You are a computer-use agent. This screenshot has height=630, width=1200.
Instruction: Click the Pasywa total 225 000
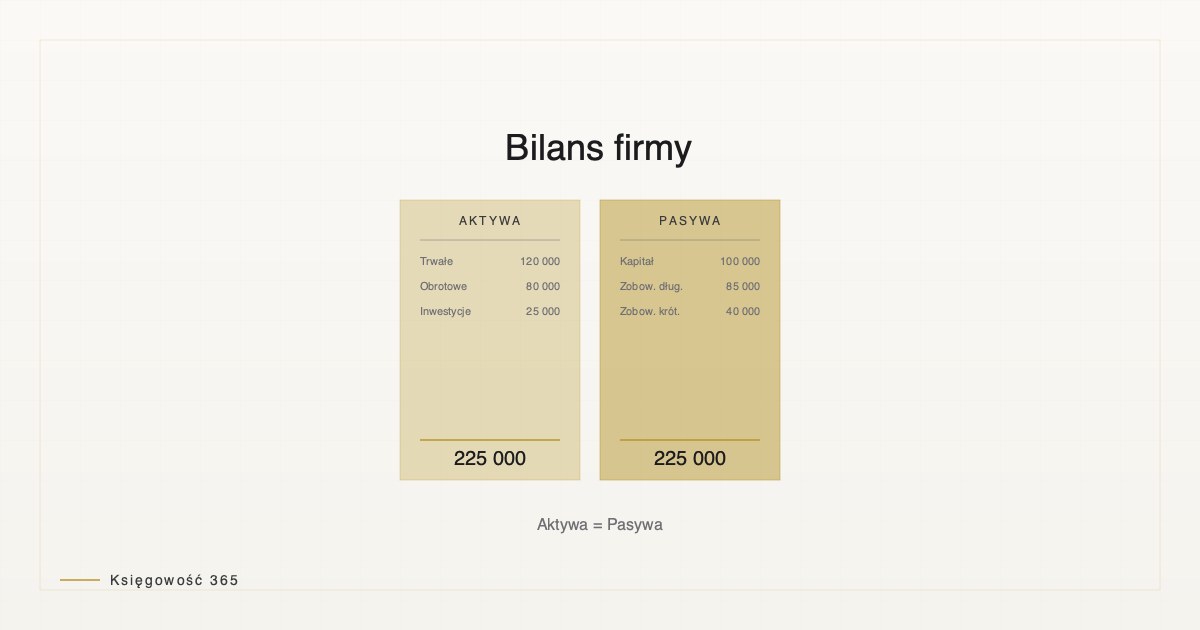[690, 459]
